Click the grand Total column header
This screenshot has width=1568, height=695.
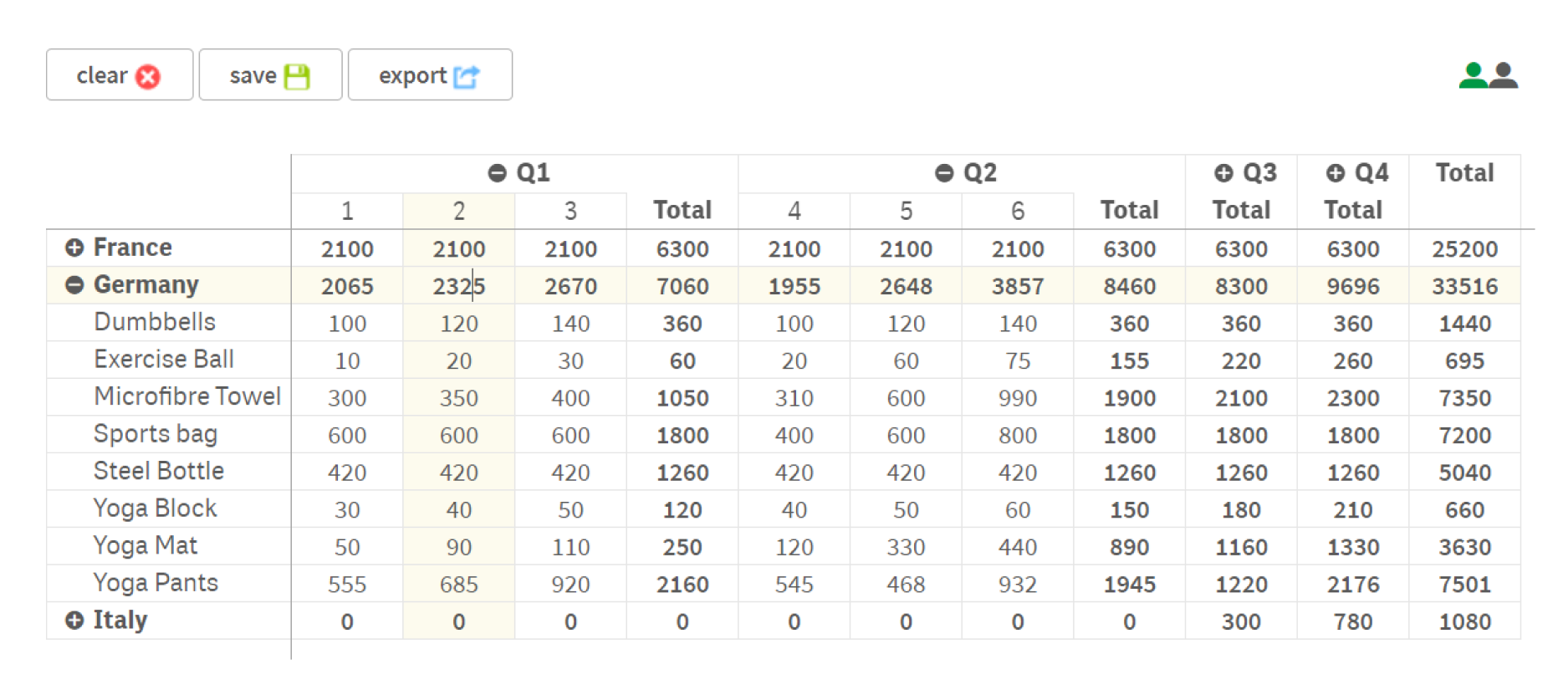tap(1464, 173)
